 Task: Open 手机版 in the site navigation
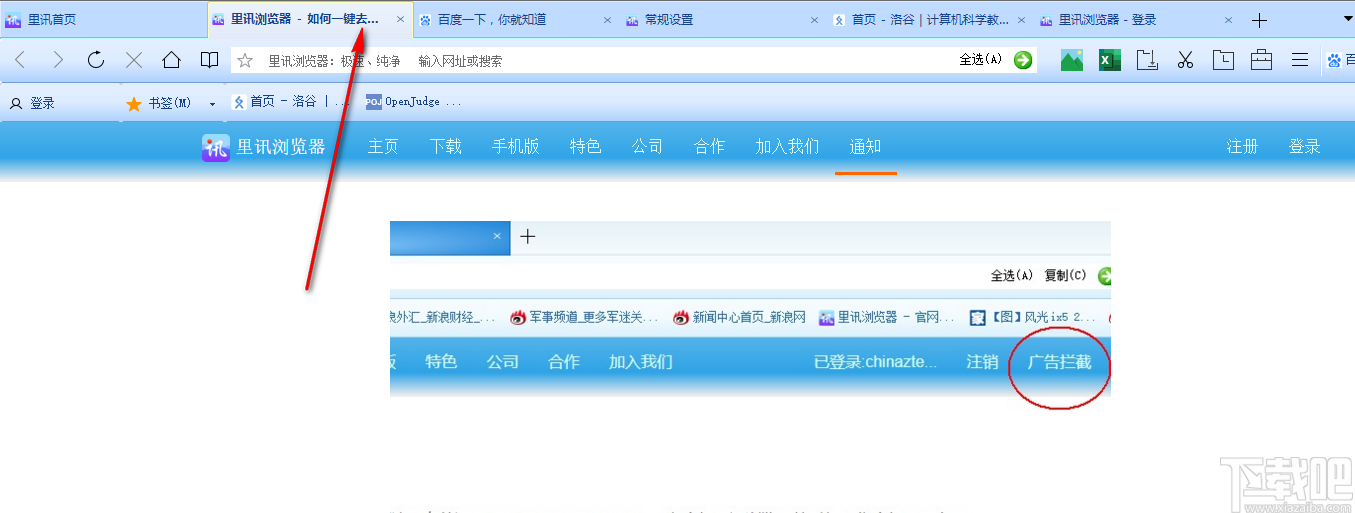515,147
